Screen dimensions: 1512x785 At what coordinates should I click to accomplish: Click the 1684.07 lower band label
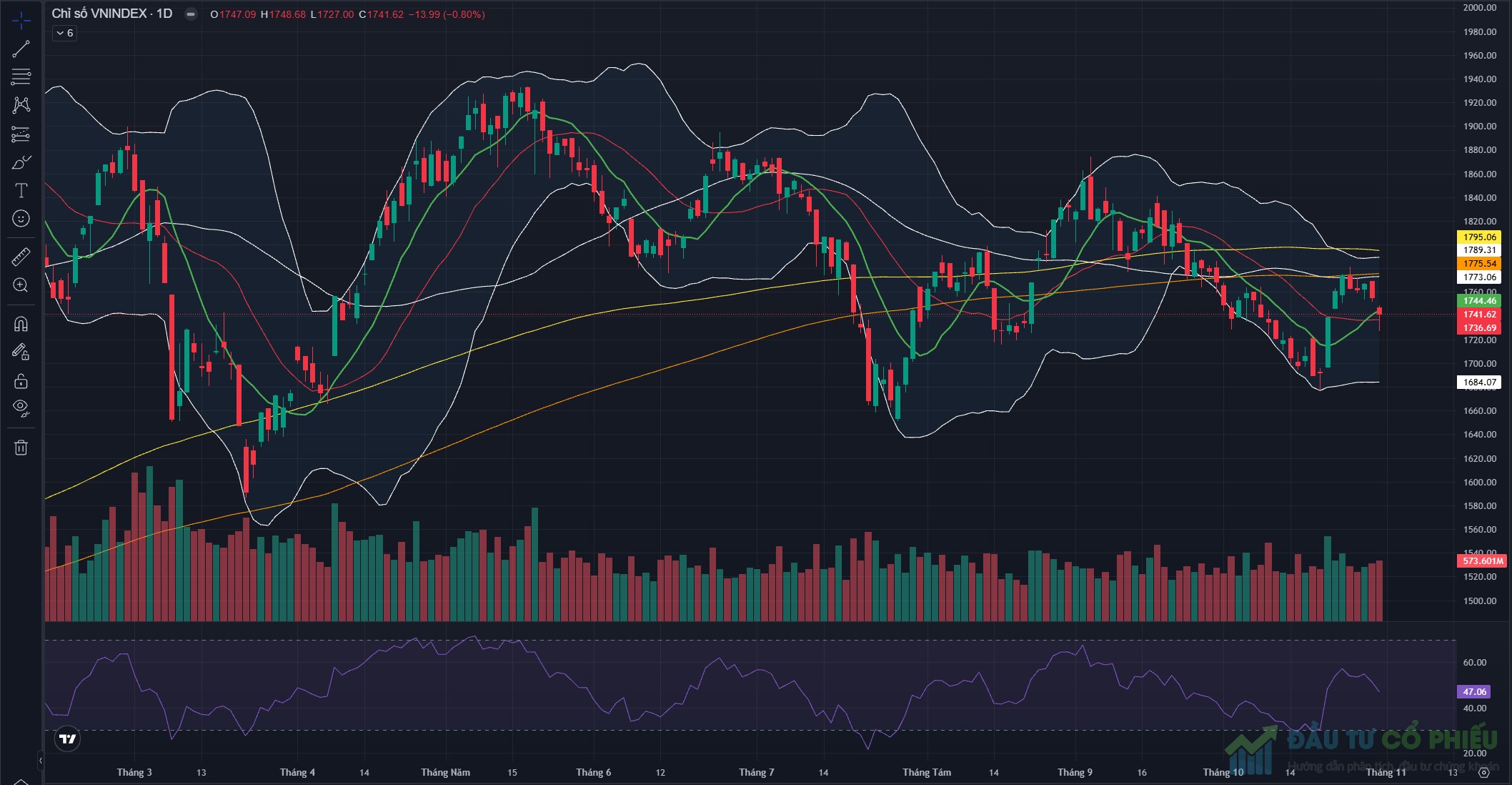[1479, 382]
